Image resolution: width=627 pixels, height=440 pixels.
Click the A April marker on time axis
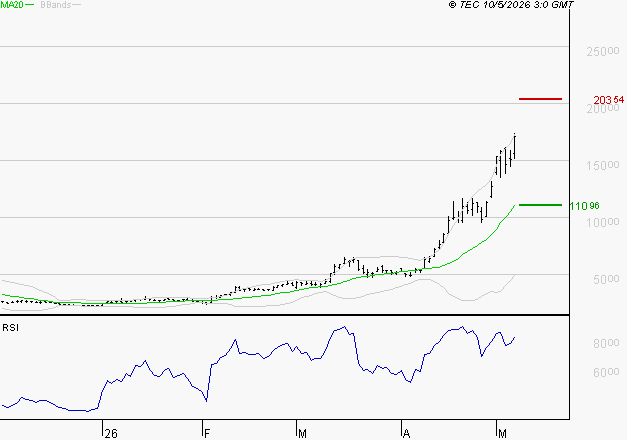click(x=406, y=433)
